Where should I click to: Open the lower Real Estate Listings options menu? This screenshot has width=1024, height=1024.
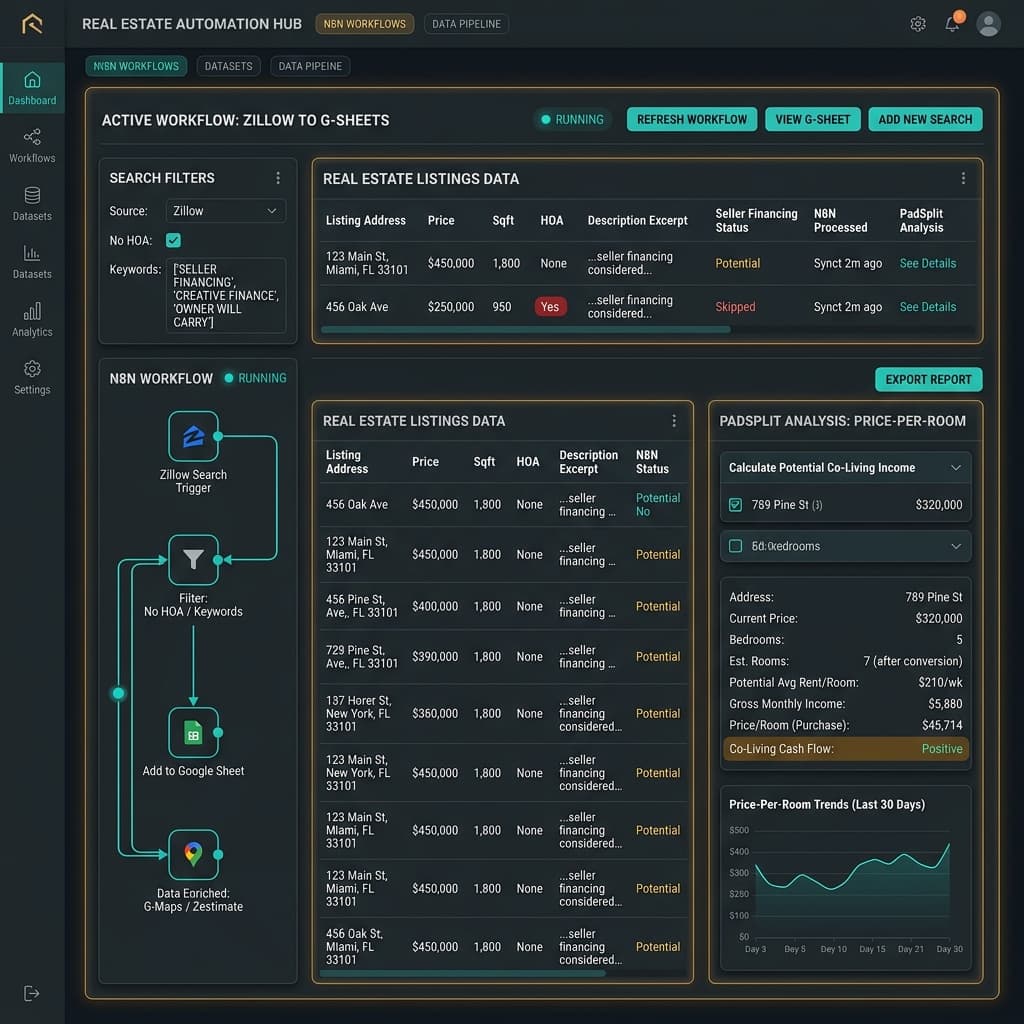click(x=674, y=421)
